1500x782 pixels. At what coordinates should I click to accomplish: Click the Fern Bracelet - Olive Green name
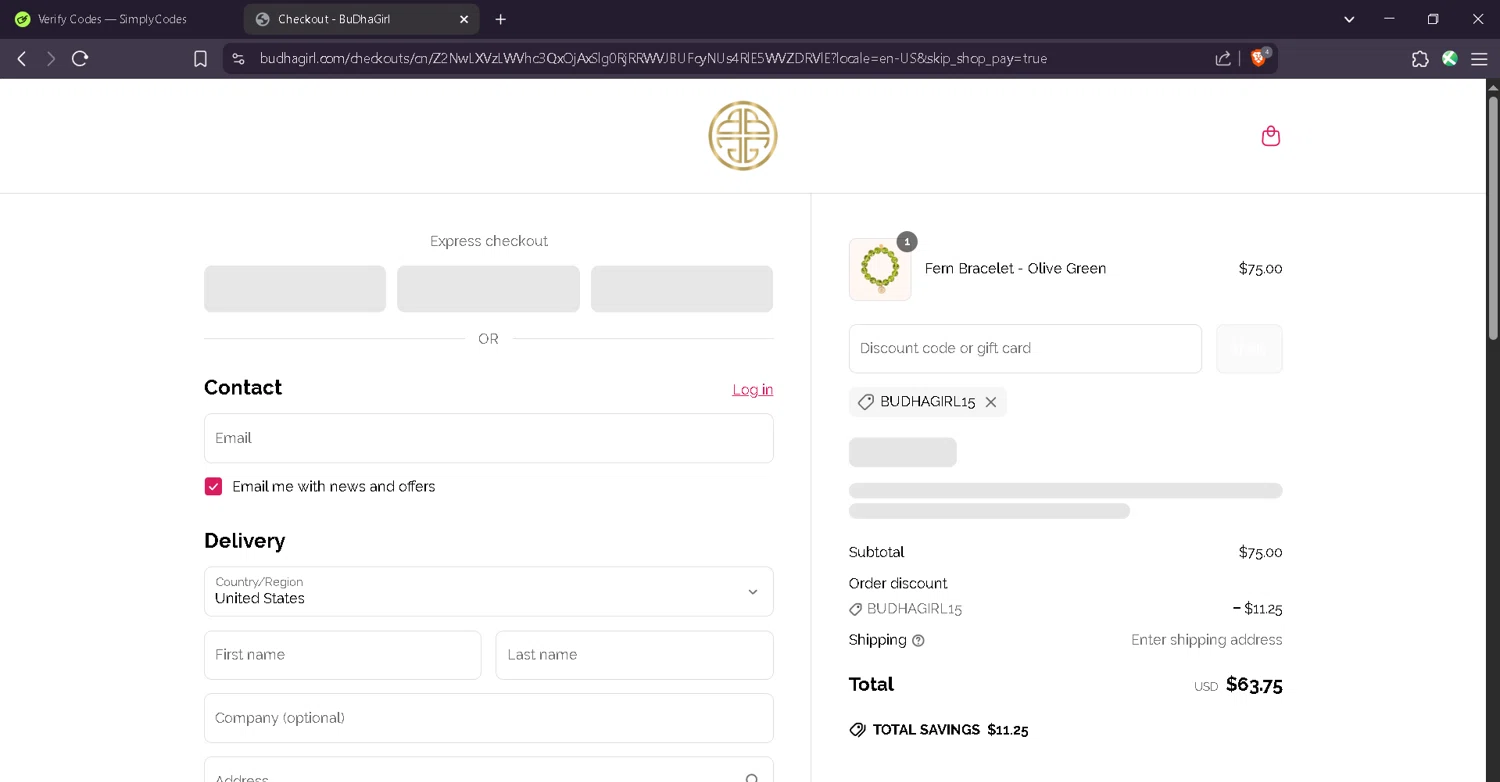1015,269
